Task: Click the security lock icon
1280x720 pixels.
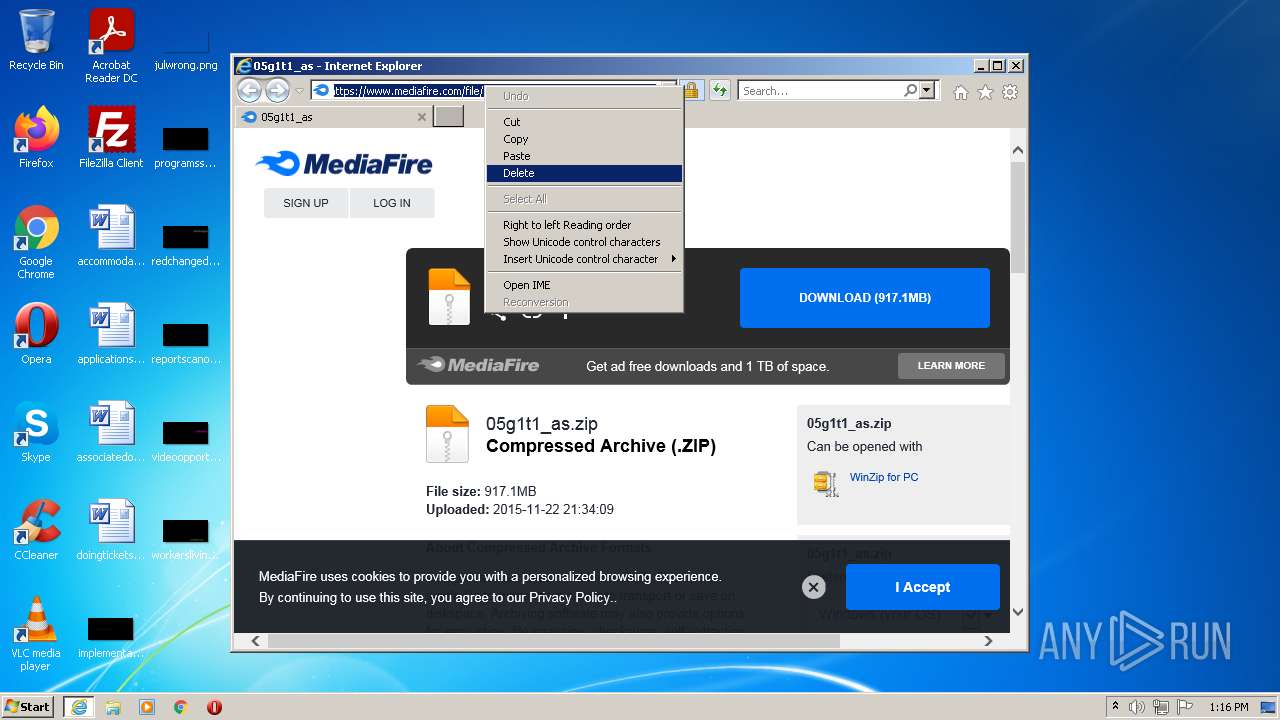Action: pos(690,91)
